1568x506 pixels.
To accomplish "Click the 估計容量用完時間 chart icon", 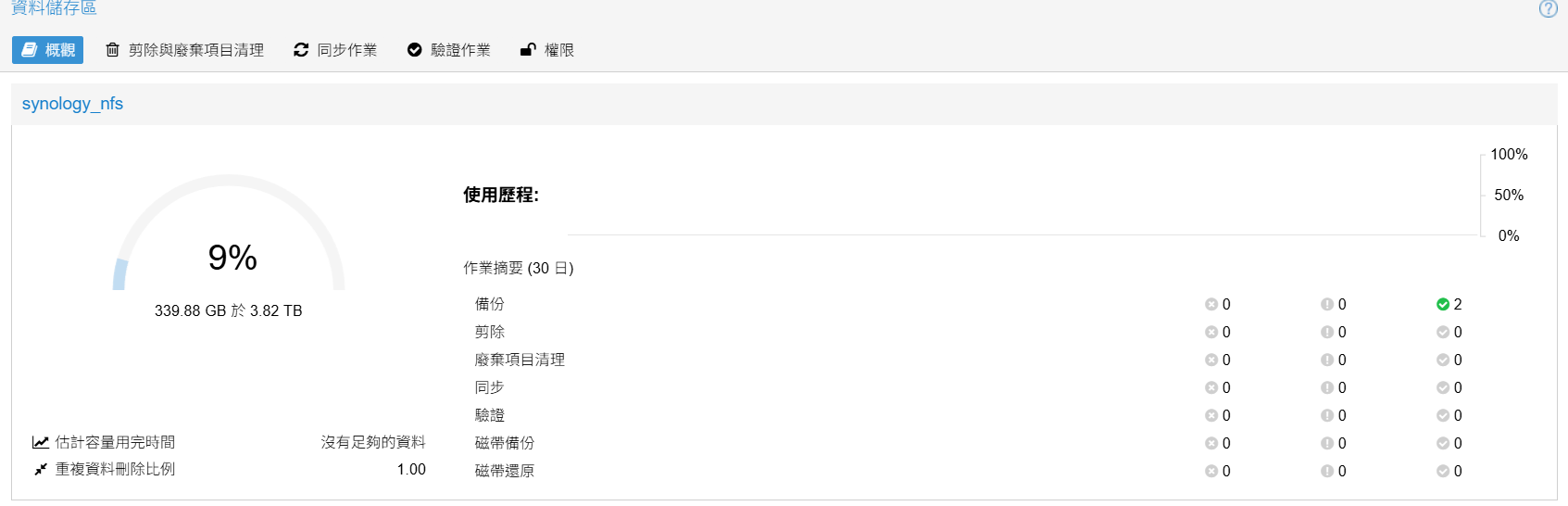I will 41,443.
